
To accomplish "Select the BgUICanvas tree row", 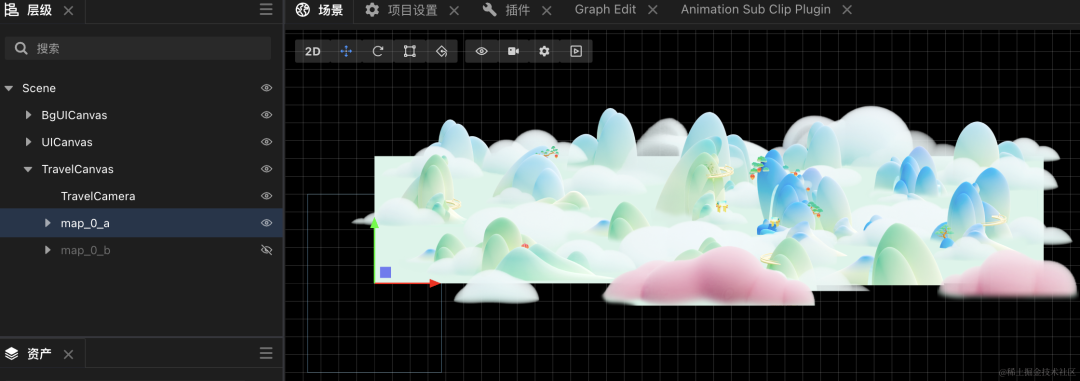I will (141, 115).
